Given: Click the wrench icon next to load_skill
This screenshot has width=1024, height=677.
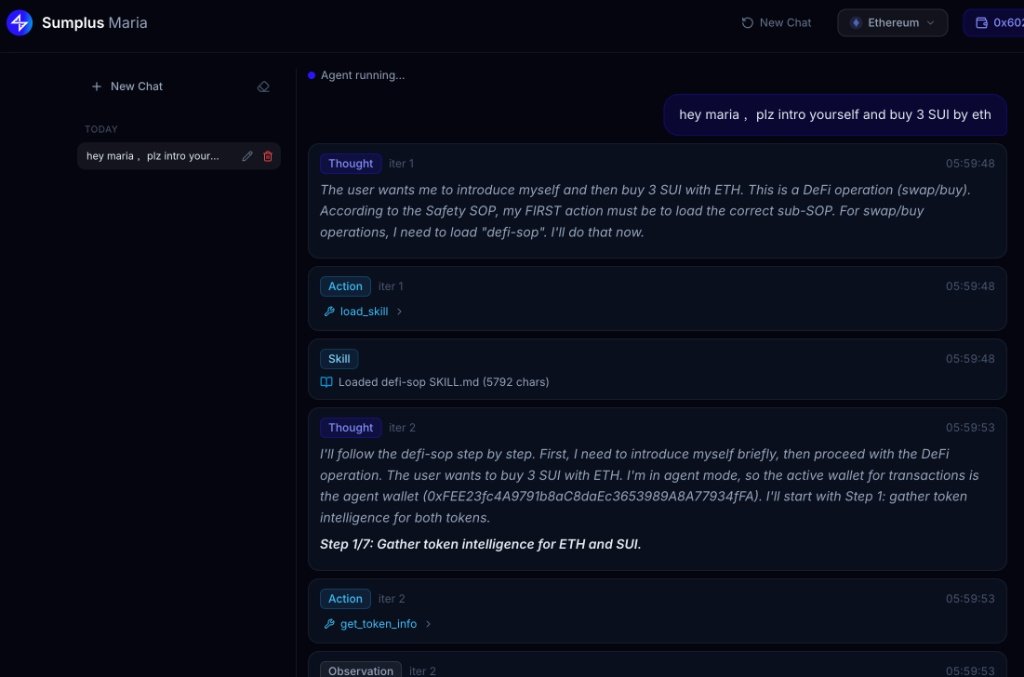Looking at the screenshot, I should tap(329, 311).
